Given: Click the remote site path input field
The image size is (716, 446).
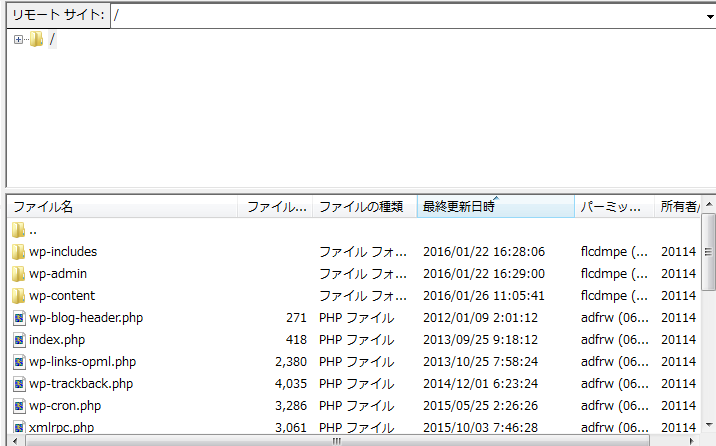Looking at the screenshot, I should 400,17.
